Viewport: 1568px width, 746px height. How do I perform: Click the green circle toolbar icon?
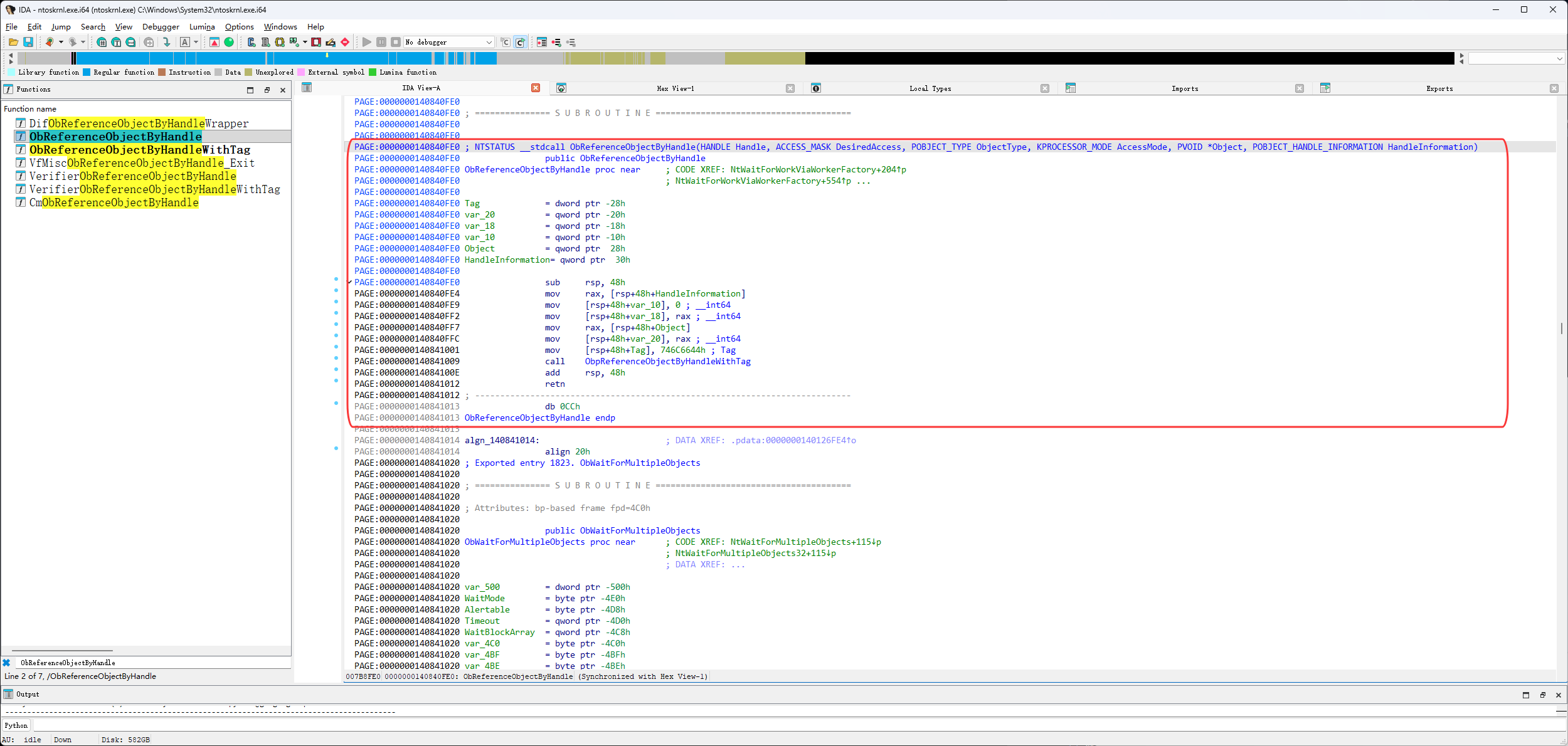pyautogui.click(x=229, y=42)
